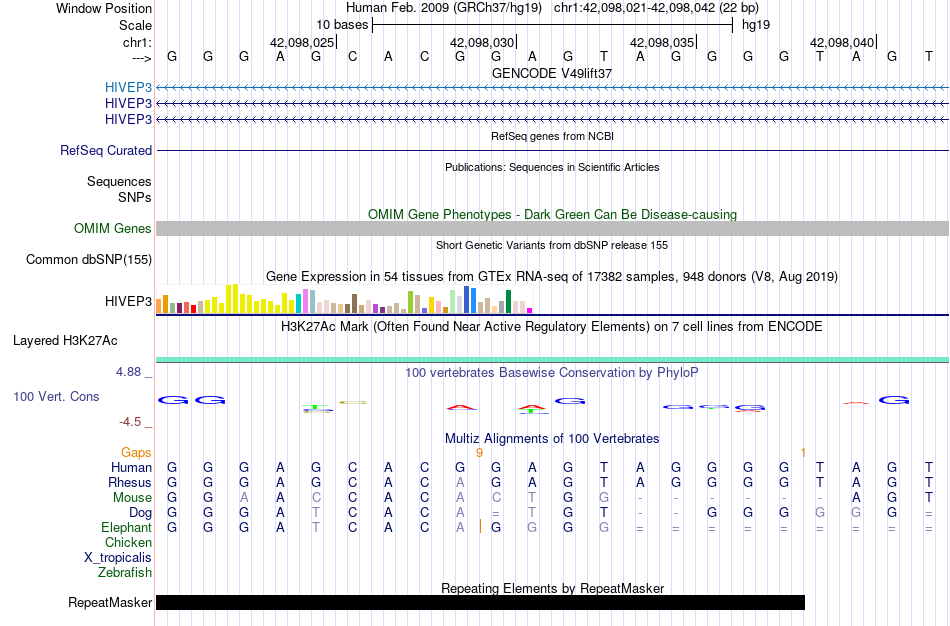950x626 pixels.
Task: Click the Zebrafish alignment row label
Action: 125,573
